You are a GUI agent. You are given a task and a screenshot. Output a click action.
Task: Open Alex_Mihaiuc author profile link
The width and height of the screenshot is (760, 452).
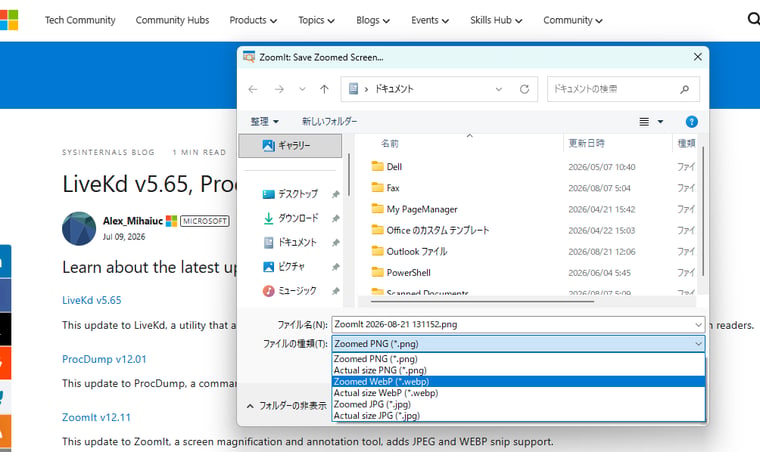click(132, 221)
